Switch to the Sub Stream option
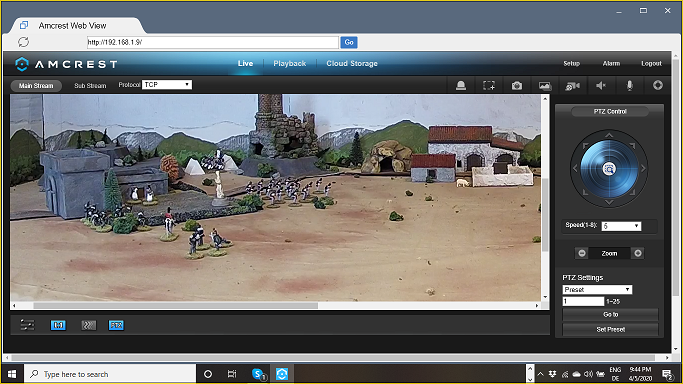 click(x=90, y=86)
